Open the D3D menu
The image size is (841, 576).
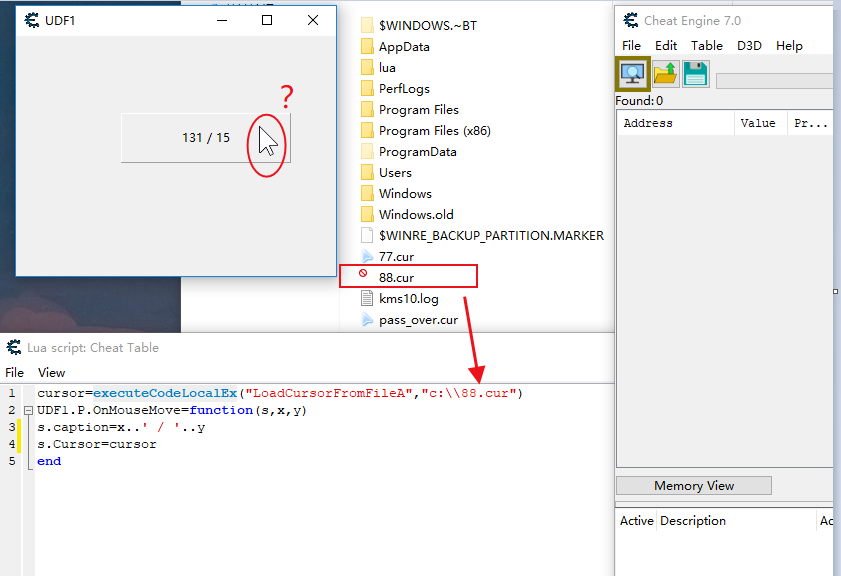pyautogui.click(x=749, y=45)
